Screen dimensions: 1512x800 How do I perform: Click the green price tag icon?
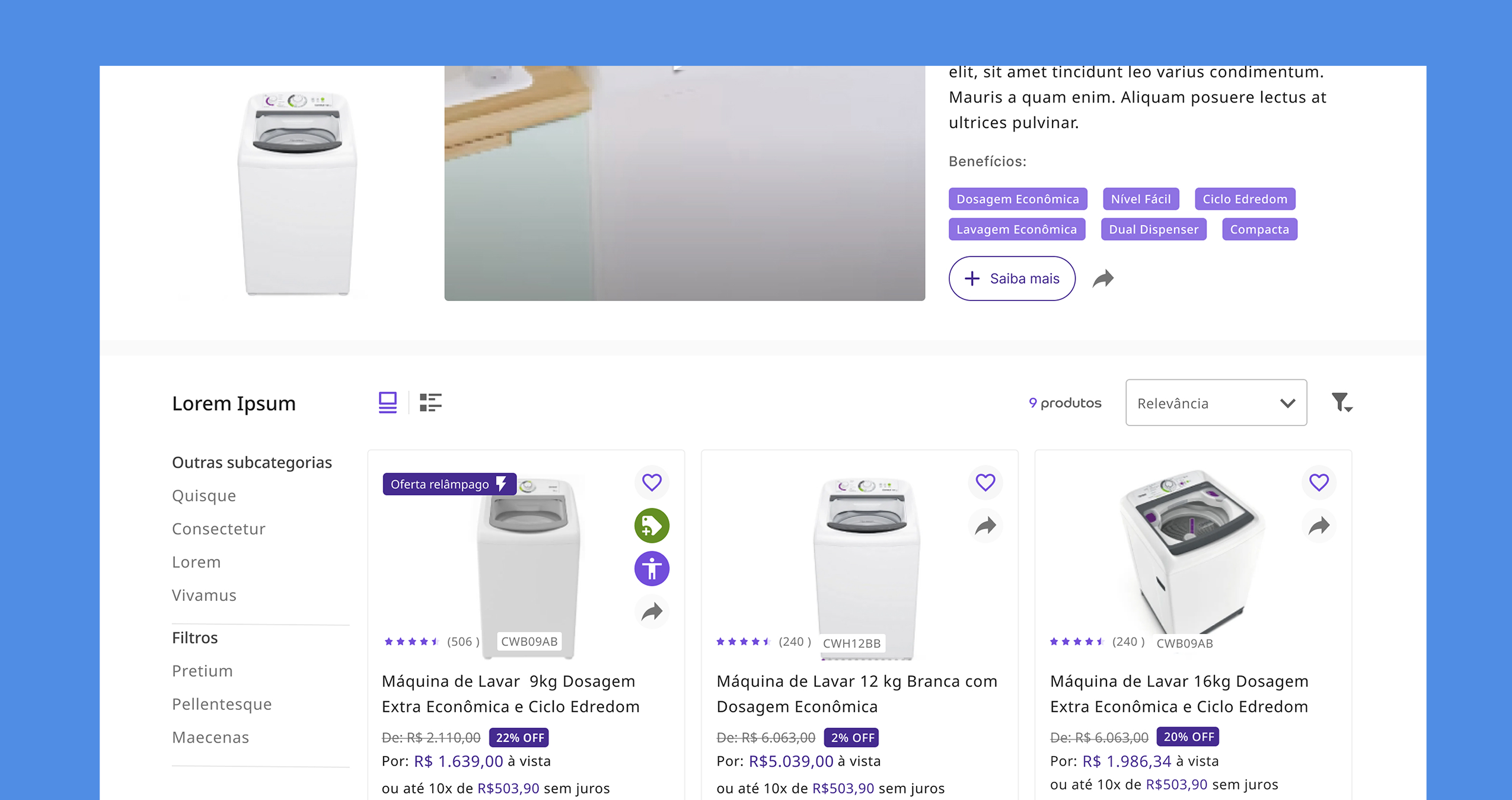pos(652,526)
